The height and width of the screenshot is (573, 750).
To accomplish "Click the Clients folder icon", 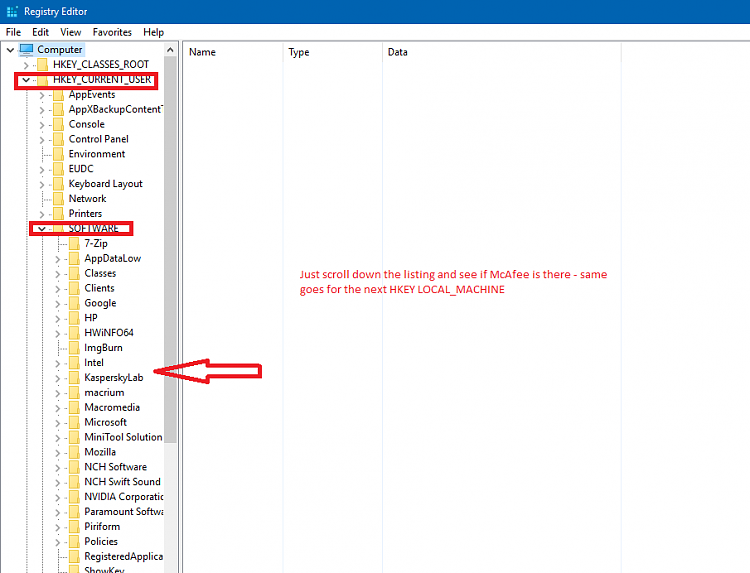I will [74, 288].
